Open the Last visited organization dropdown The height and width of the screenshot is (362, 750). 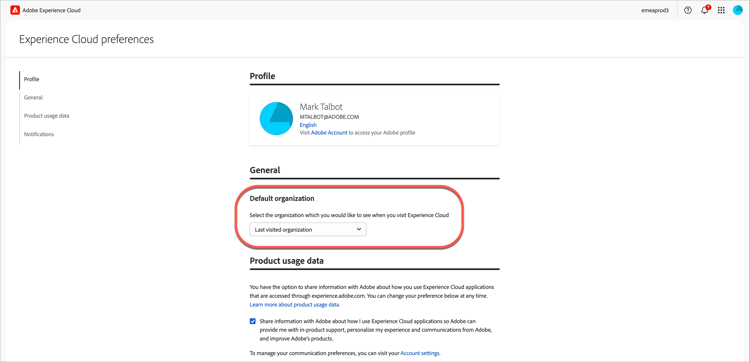(308, 230)
